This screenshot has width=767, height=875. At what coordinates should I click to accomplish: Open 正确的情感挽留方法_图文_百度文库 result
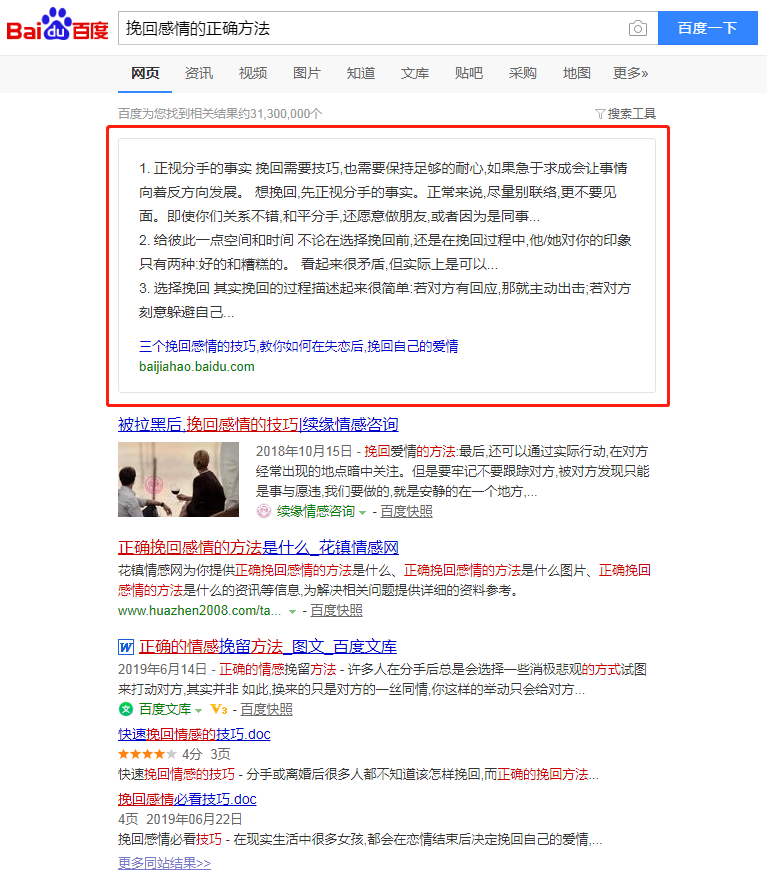pos(268,647)
